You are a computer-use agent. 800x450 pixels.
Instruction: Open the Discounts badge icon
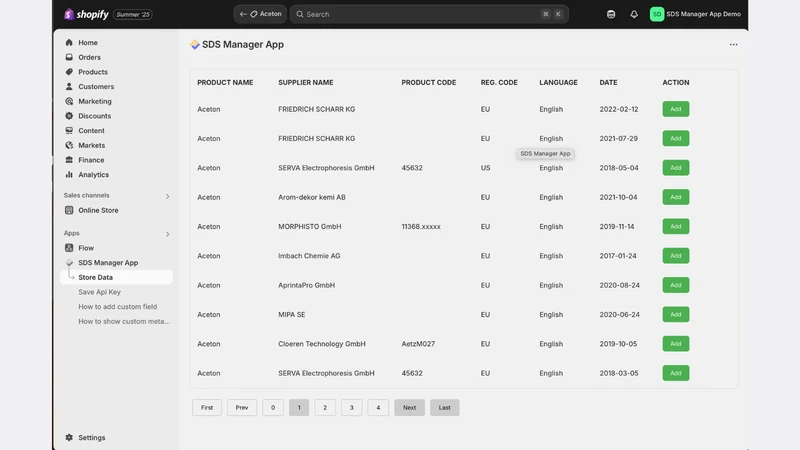[x=69, y=116]
